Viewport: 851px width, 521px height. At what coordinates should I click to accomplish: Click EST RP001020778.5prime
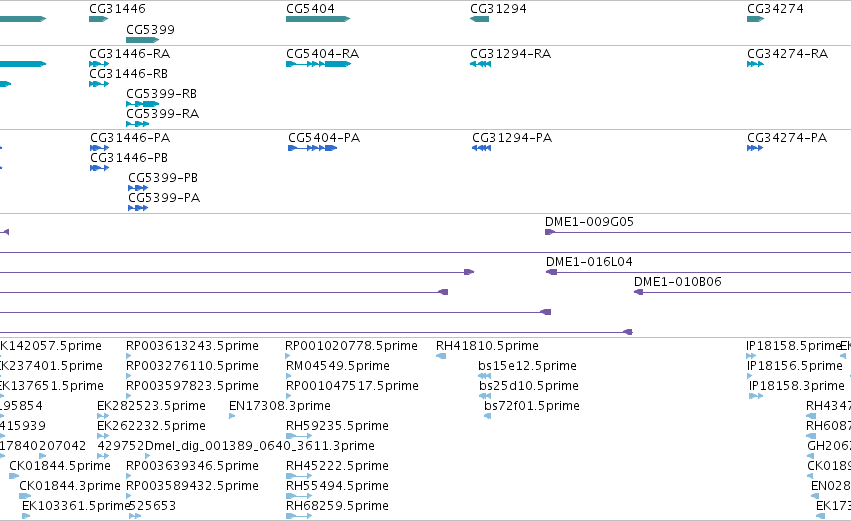[352, 346]
